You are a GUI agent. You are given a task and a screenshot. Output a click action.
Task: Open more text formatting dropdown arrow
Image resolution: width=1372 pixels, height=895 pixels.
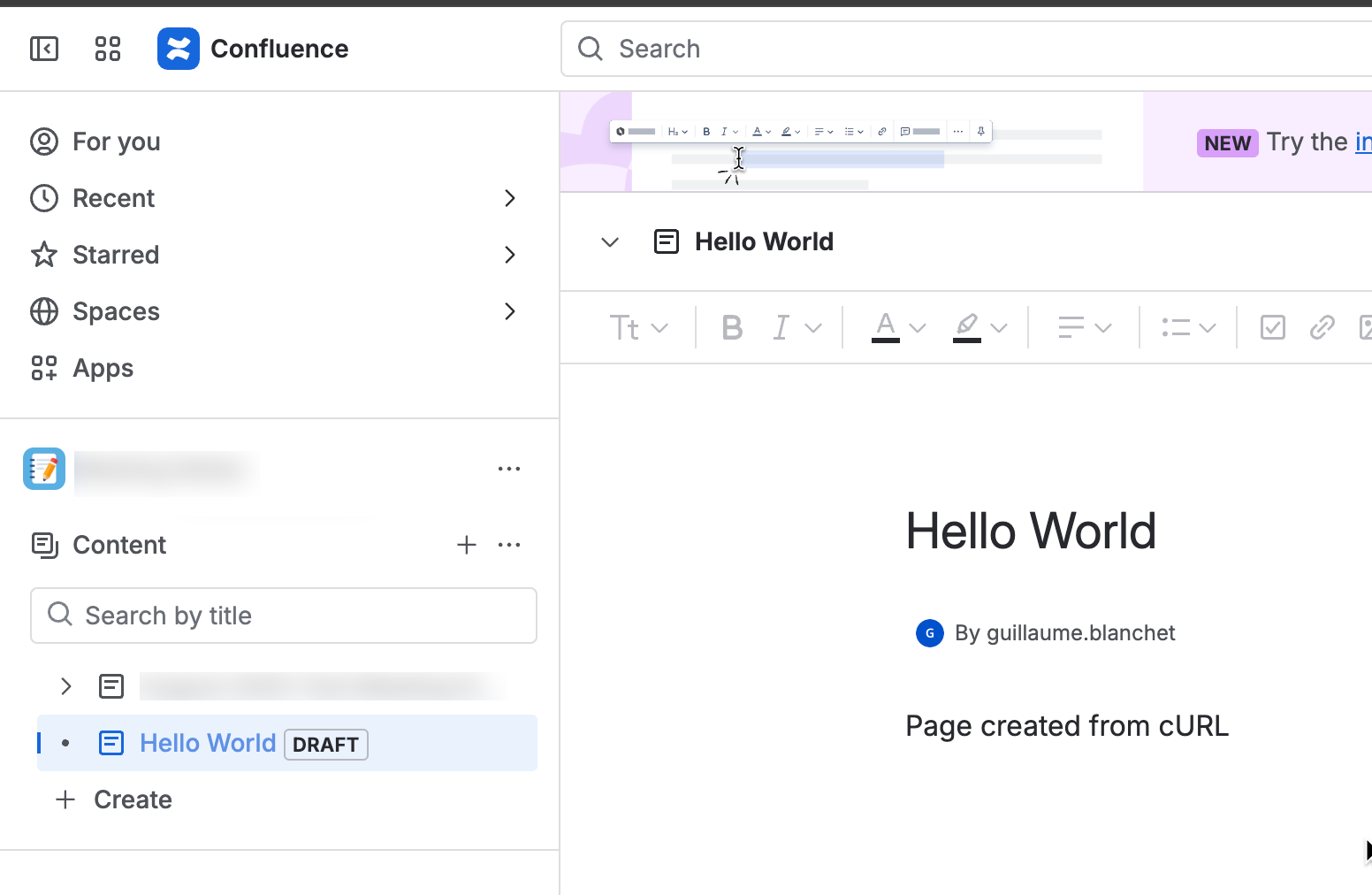(813, 328)
